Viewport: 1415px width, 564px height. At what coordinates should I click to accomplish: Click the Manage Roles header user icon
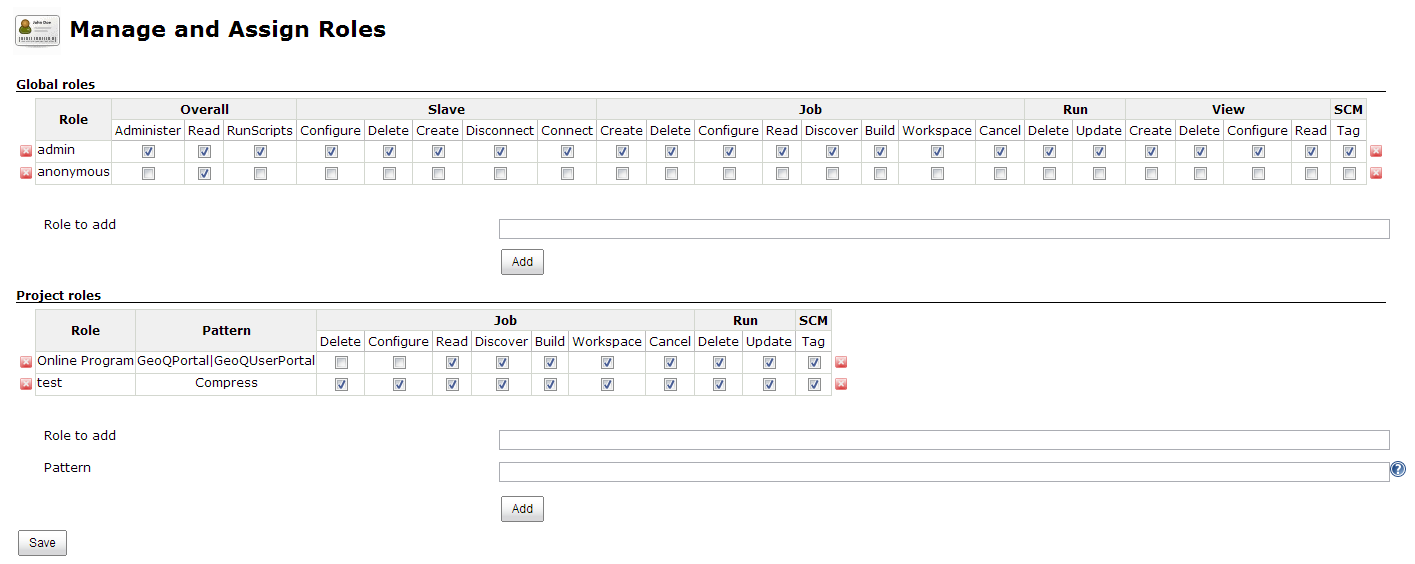[x=37, y=31]
